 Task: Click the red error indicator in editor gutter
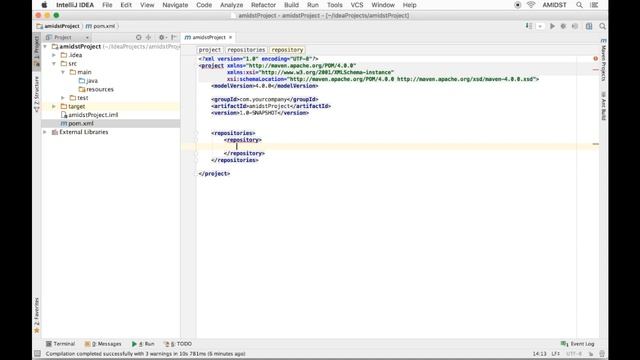[596, 59]
